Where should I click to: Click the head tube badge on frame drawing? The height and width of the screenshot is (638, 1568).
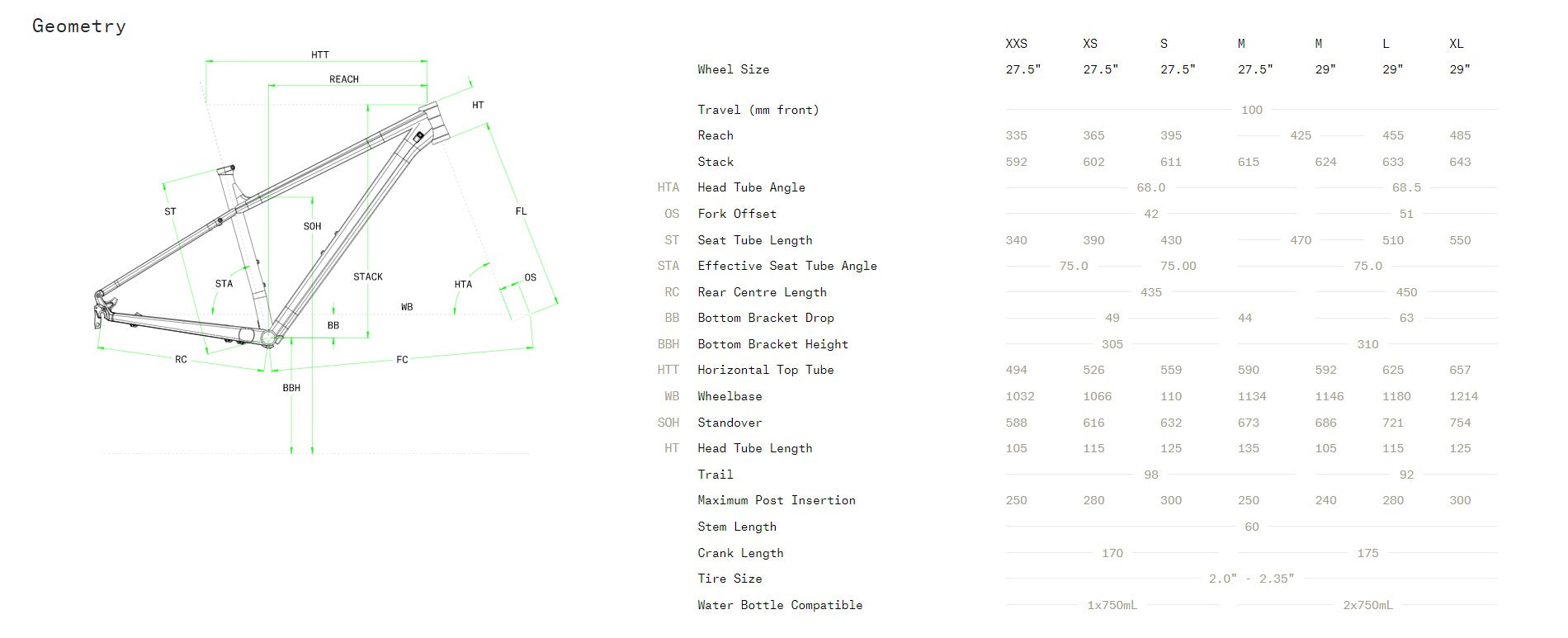click(x=419, y=136)
